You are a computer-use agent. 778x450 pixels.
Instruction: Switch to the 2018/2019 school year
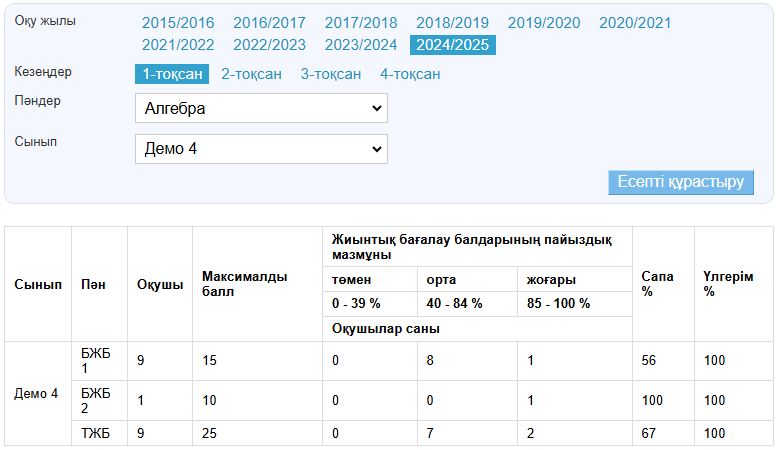coord(453,23)
